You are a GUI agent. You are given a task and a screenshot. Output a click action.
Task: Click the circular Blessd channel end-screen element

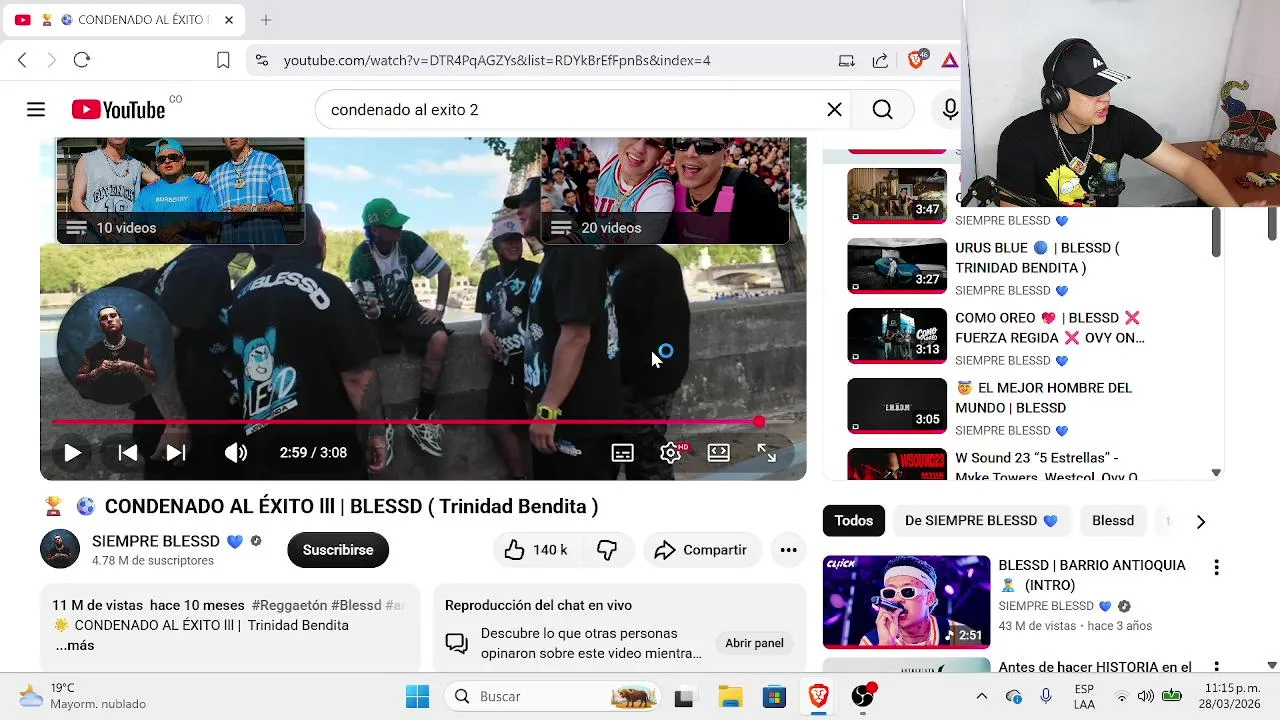[114, 346]
